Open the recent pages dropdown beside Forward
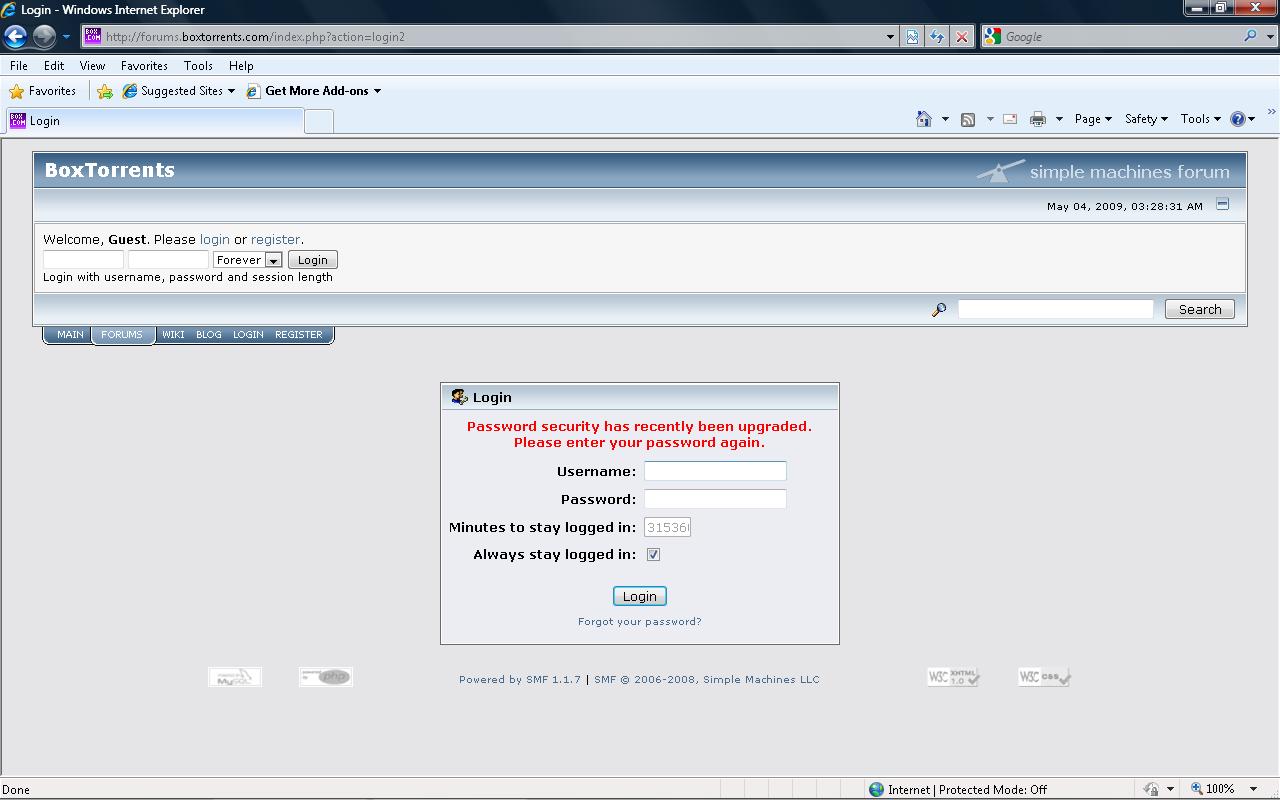This screenshot has height=800, width=1280. [x=66, y=37]
